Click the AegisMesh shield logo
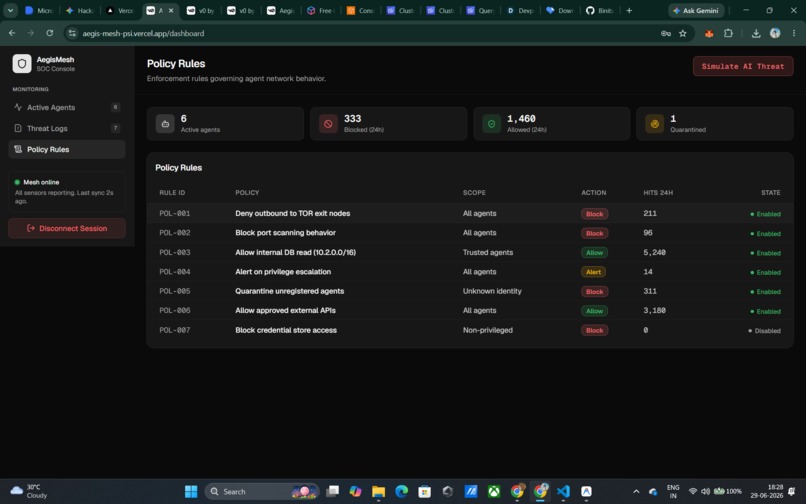The width and height of the screenshot is (806, 504). pyautogui.click(x=22, y=64)
